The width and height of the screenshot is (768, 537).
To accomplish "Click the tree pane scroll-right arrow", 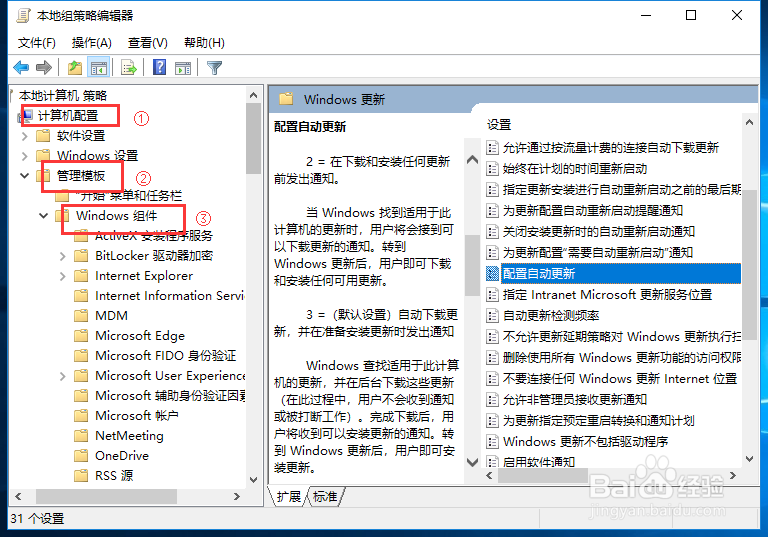I will pyautogui.click(x=237, y=496).
